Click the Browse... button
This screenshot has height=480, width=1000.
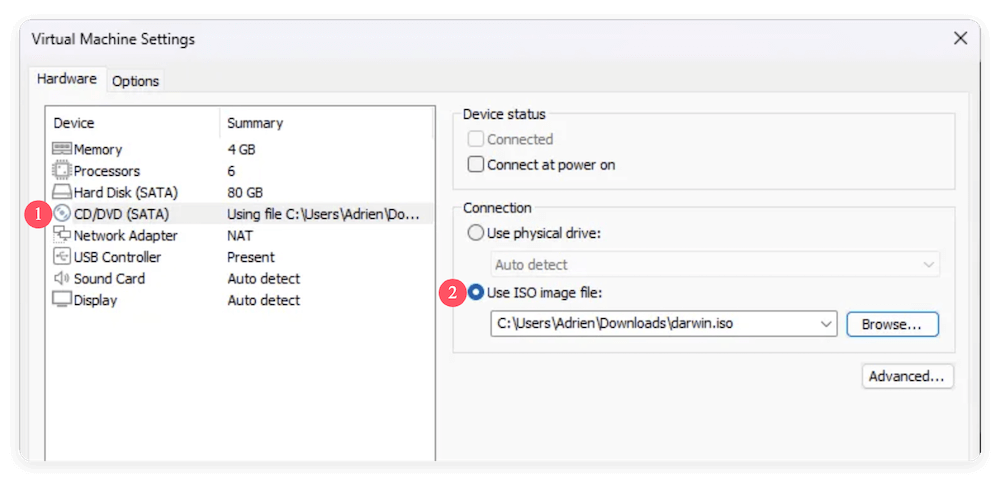click(x=892, y=324)
